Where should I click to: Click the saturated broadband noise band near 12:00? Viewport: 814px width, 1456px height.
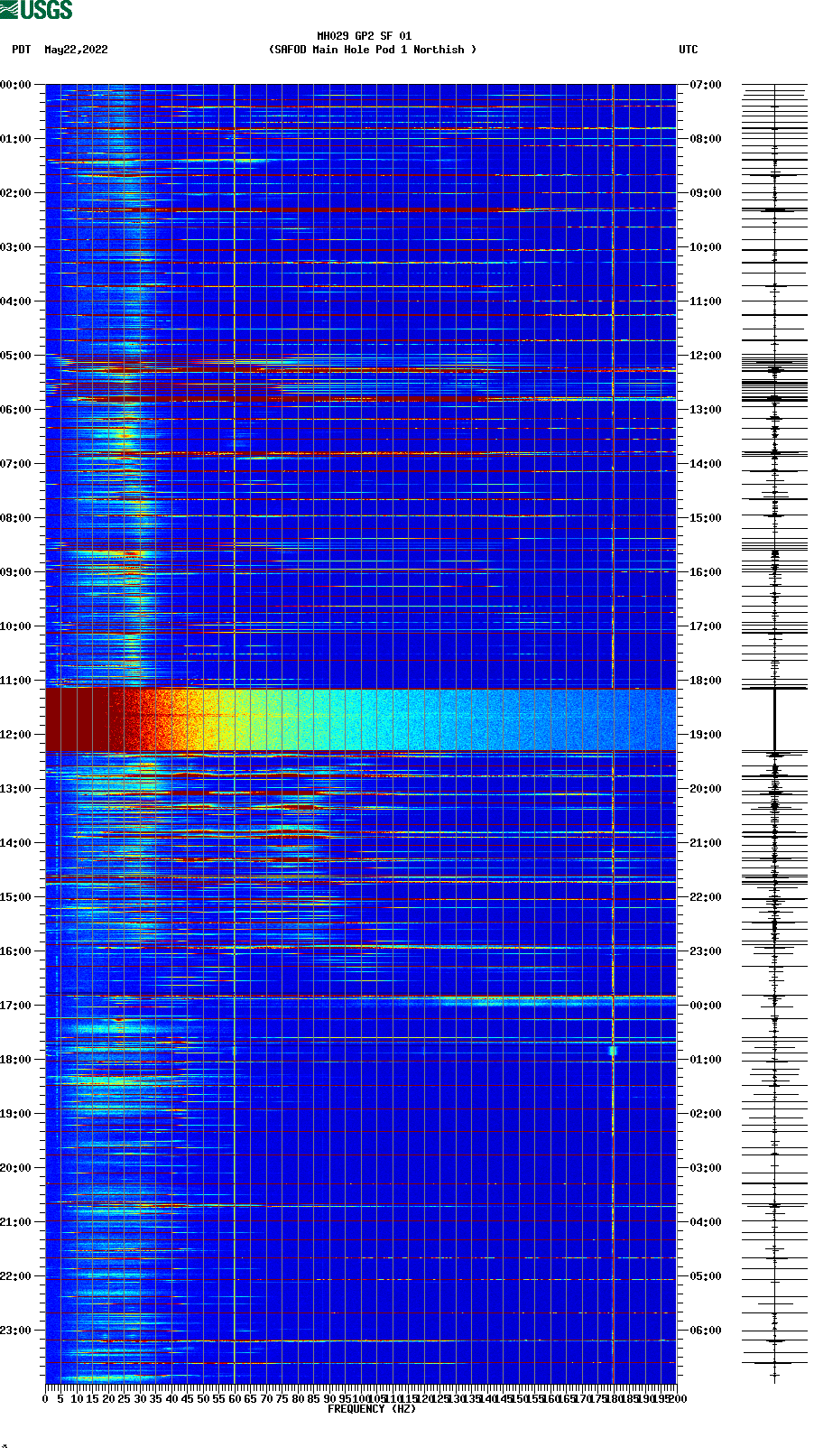(361, 719)
